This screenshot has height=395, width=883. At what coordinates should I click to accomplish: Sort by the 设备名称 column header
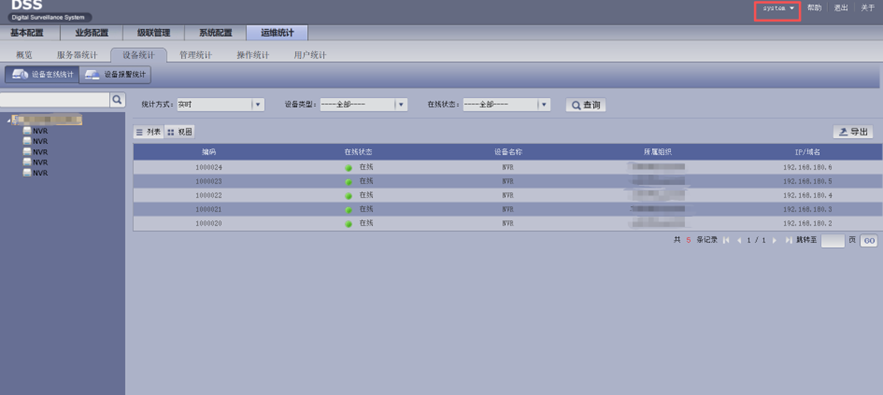point(508,152)
